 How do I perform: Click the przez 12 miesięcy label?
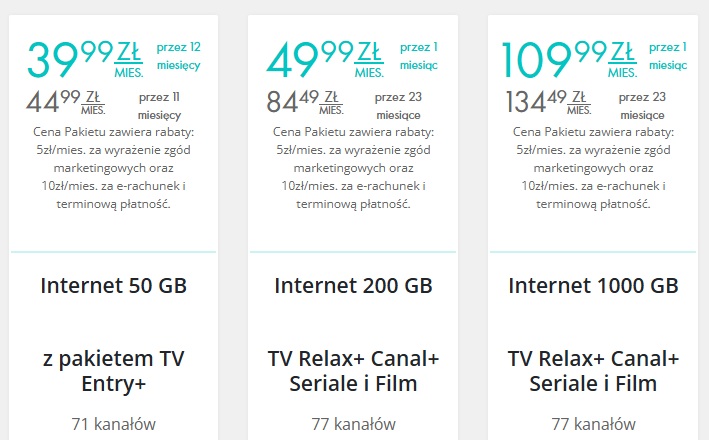[179, 57]
